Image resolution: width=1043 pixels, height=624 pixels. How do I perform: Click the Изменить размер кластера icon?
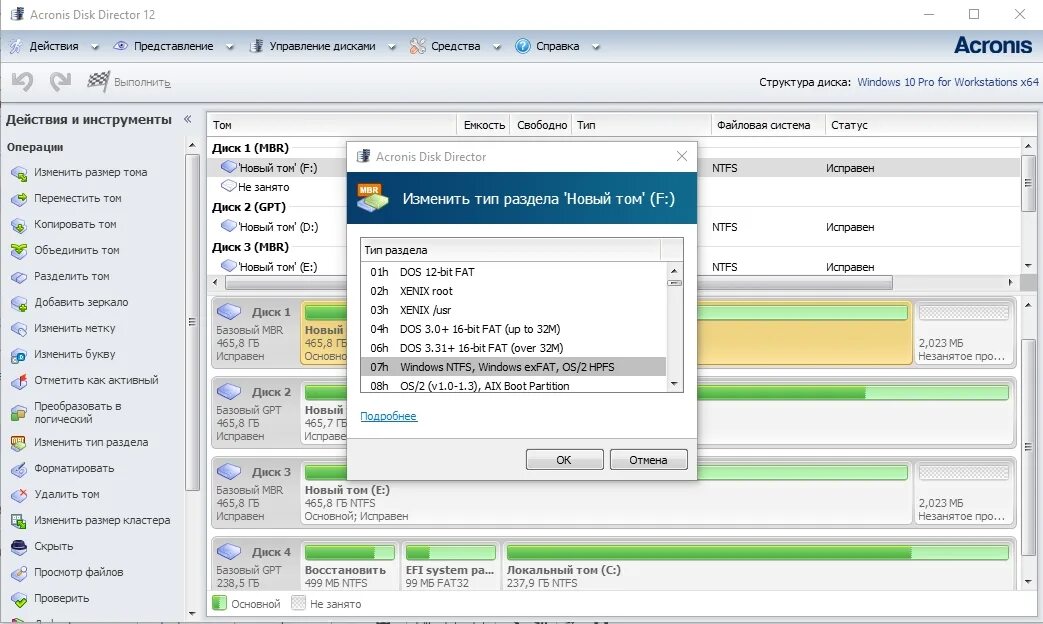coord(19,521)
